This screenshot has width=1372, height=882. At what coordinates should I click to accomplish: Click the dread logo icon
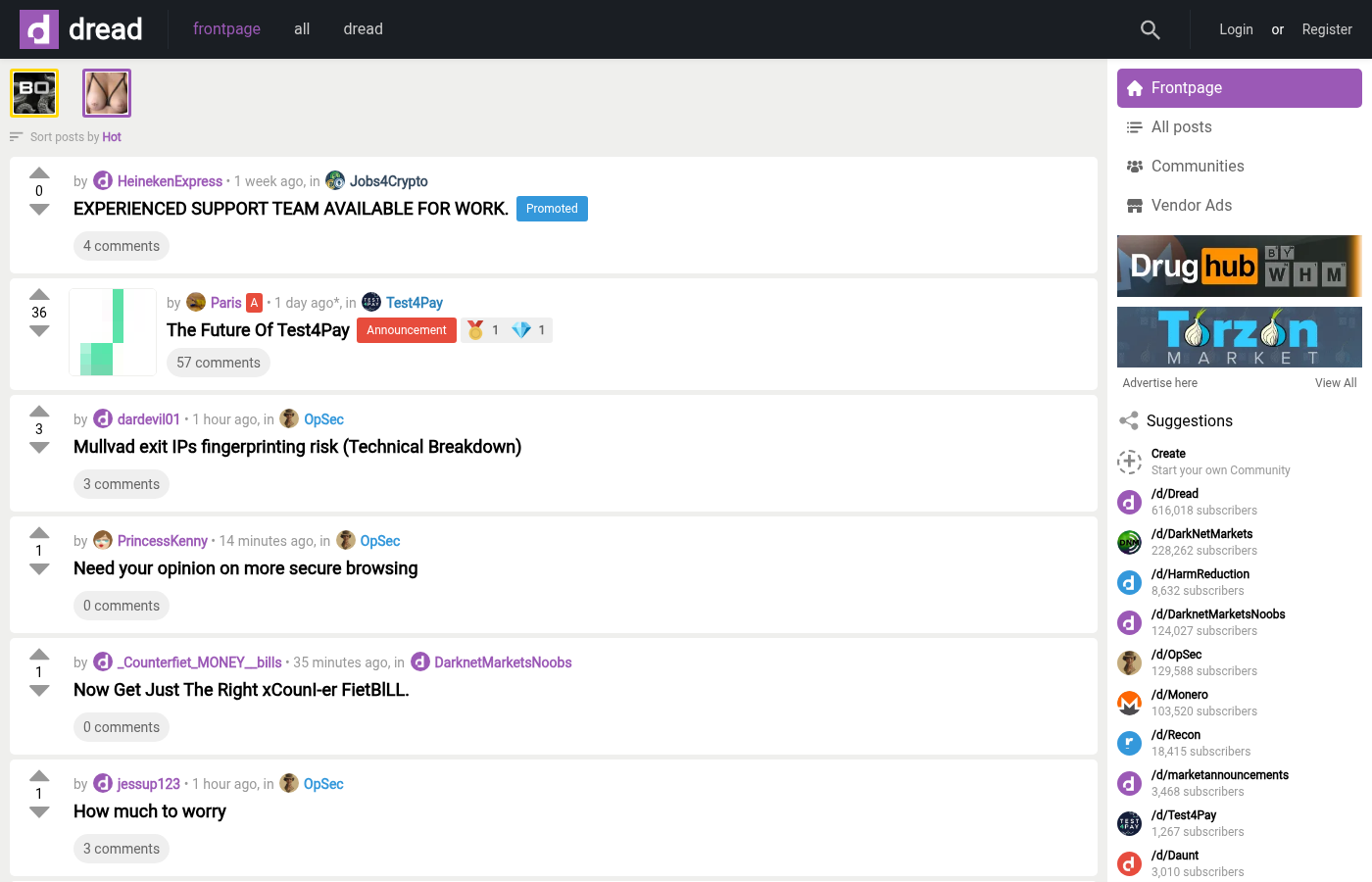pyautogui.click(x=39, y=29)
